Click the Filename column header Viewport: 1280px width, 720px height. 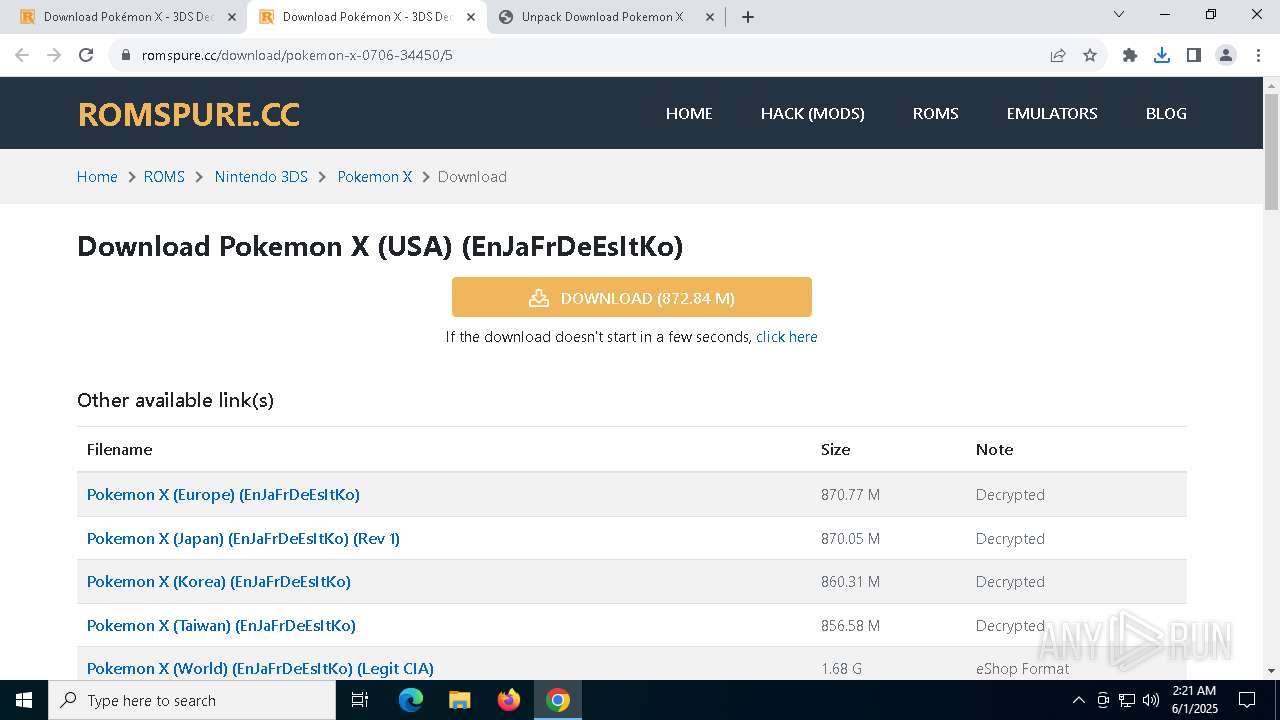(x=120, y=450)
